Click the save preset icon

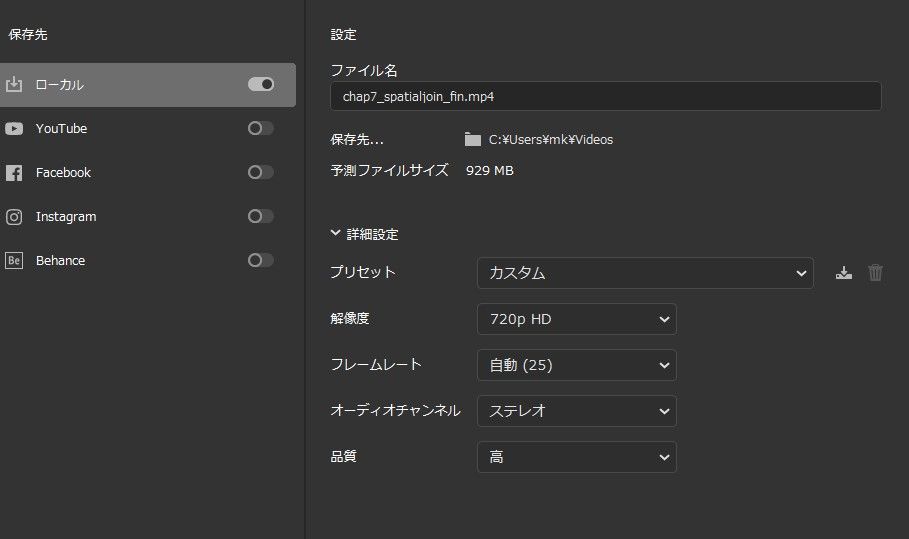(844, 273)
